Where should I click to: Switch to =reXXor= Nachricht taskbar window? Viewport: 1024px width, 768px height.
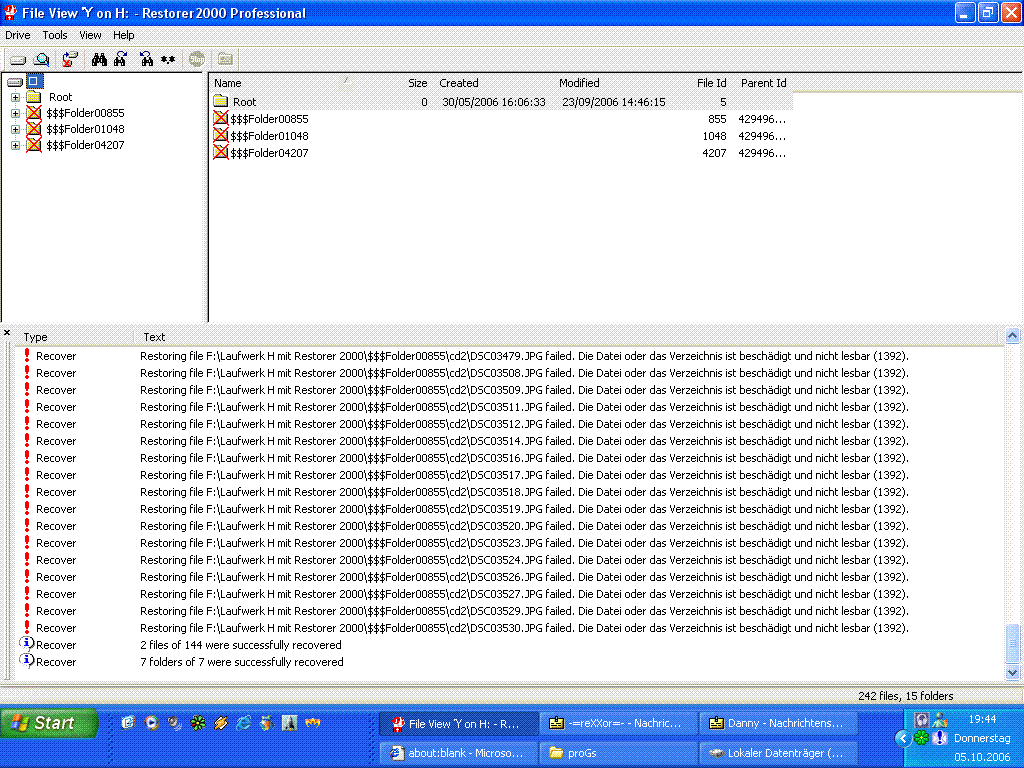pos(618,724)
